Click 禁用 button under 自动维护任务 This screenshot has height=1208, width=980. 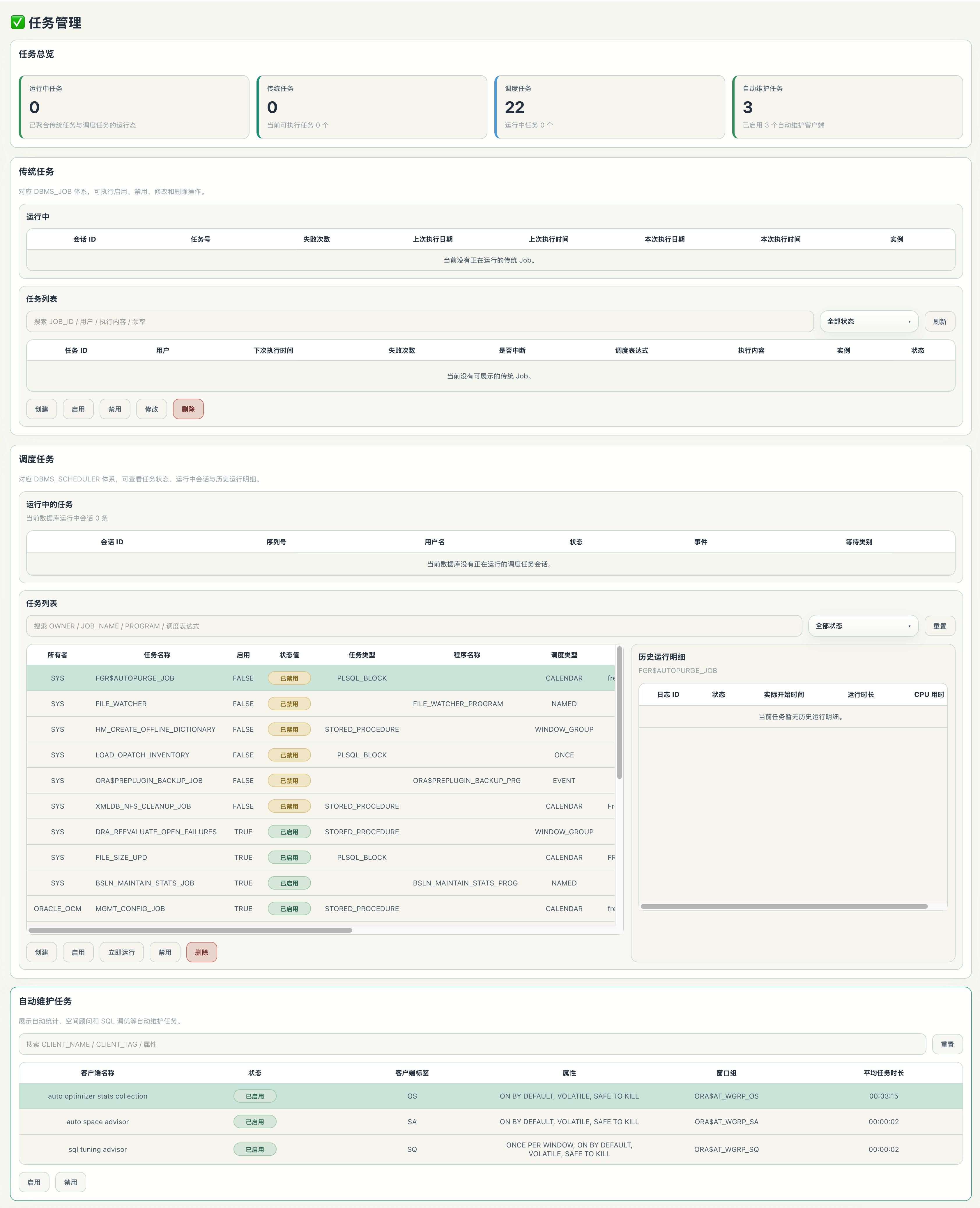coord(70,1182)
